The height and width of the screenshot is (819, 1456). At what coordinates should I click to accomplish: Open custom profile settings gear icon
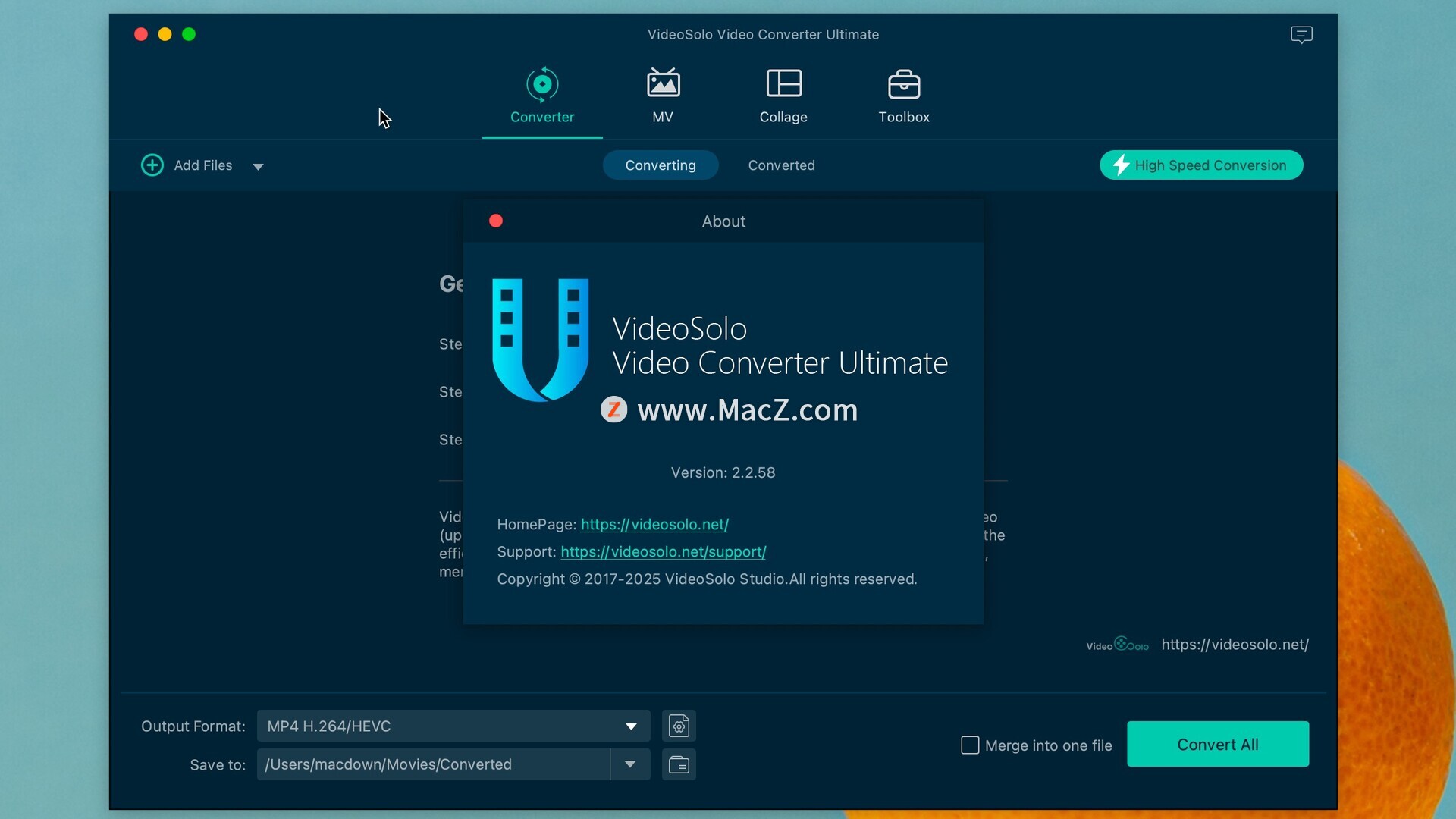679,726
